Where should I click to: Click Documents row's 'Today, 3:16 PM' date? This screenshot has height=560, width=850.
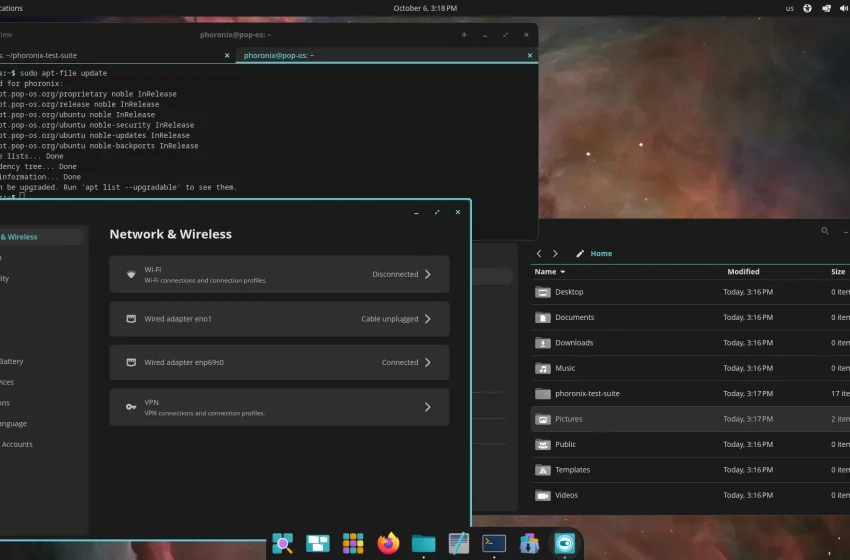click(x=748, y=318)
